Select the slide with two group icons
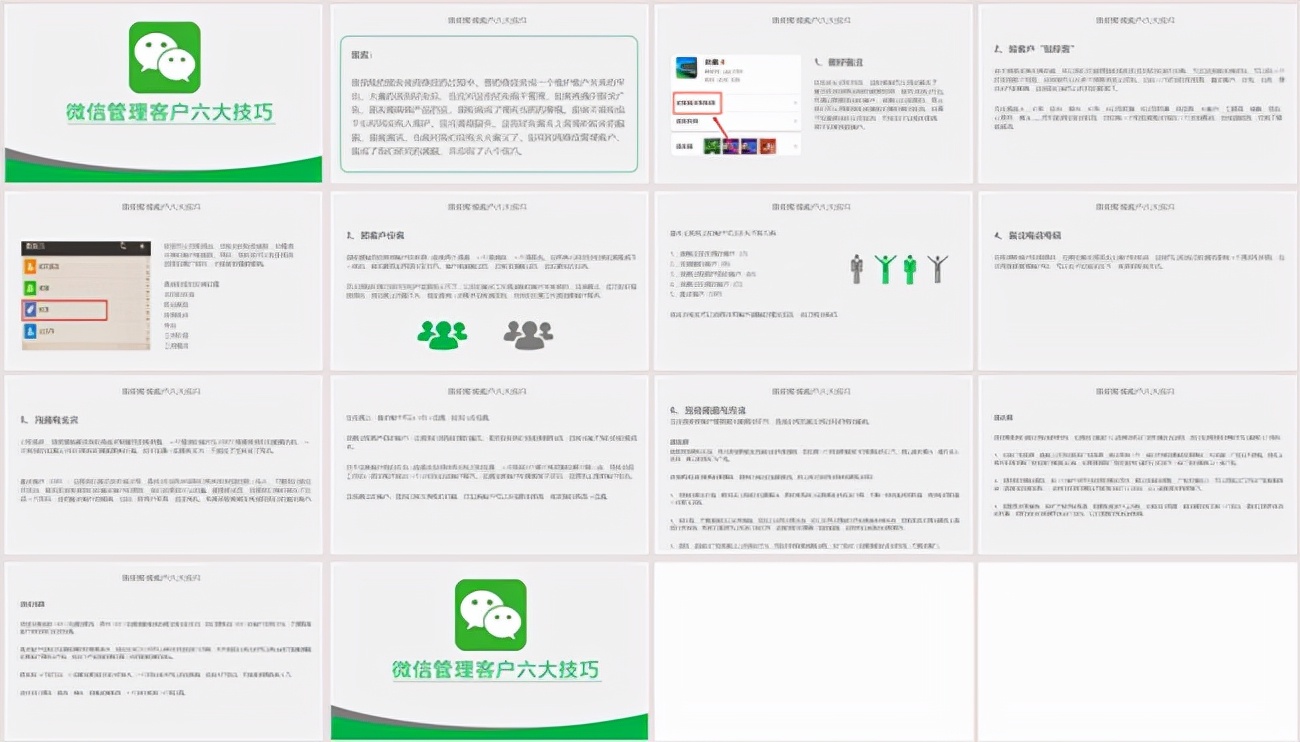This screenshot has width=1300, height=742. (x=489, y=280)
